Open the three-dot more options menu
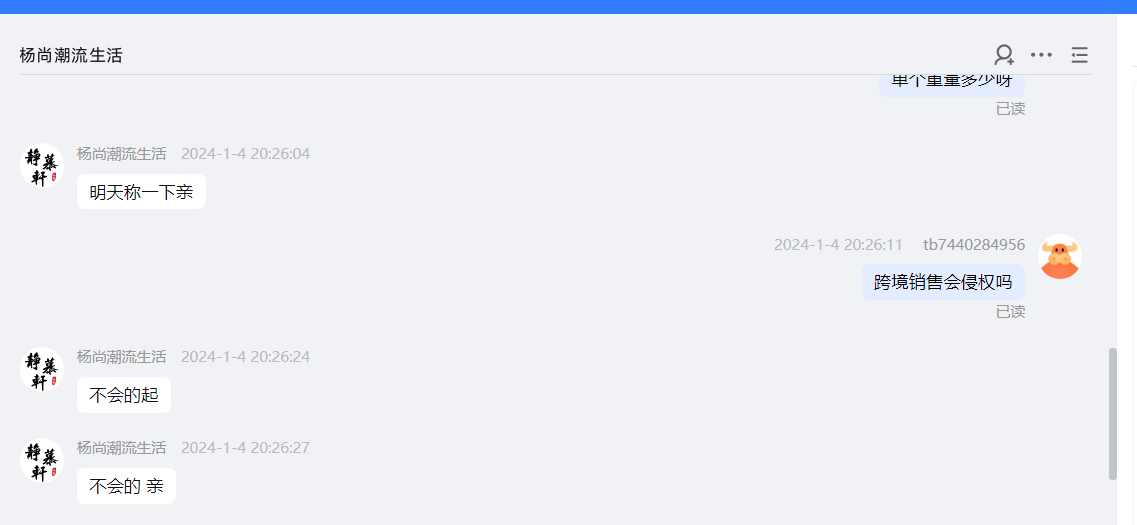 pos(1041,55)
